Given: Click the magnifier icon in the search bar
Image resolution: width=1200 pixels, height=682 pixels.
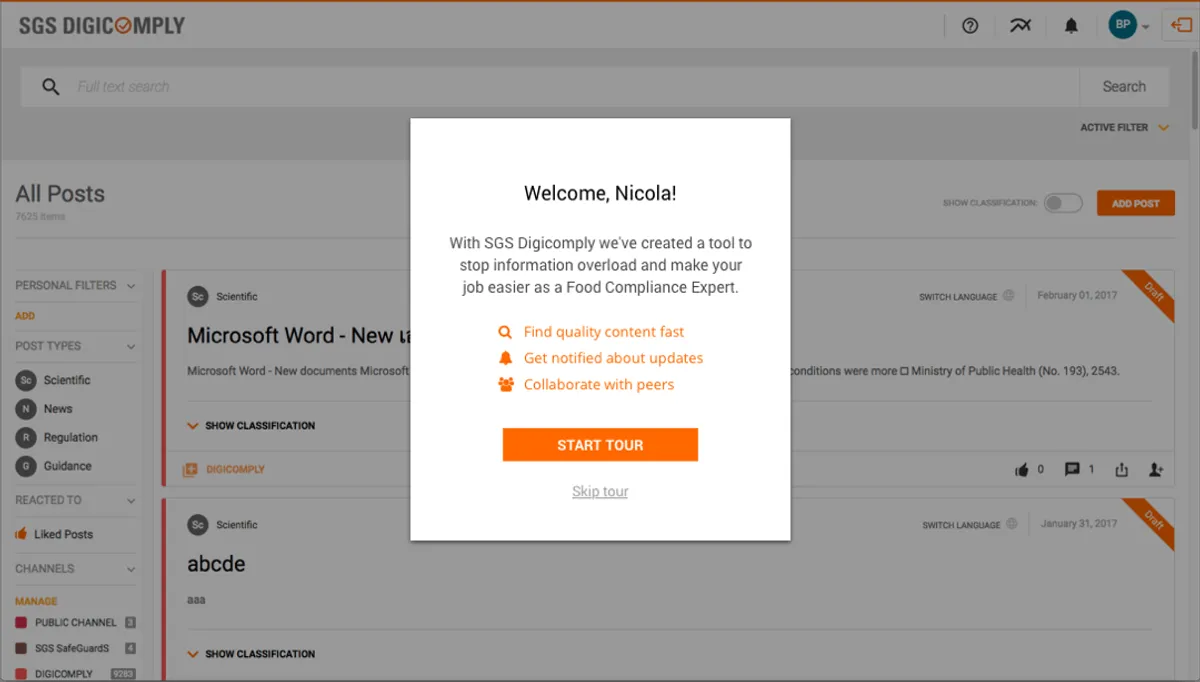Looking at the screenshot, I should pos(51,87).
